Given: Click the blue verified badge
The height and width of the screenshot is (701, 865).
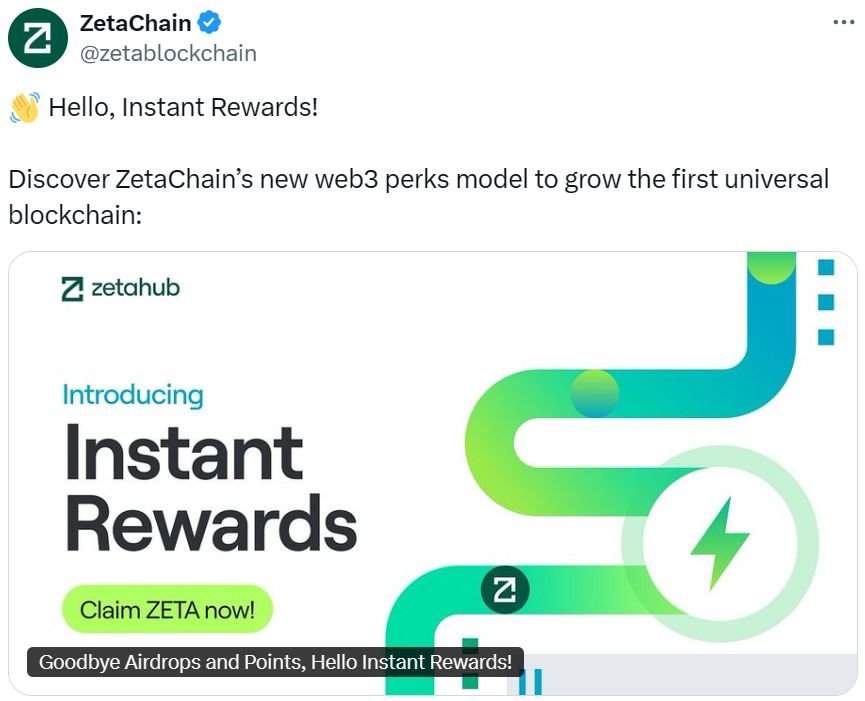Looking at the screenshot, I should pyautogui.click(x=210, y=23).
